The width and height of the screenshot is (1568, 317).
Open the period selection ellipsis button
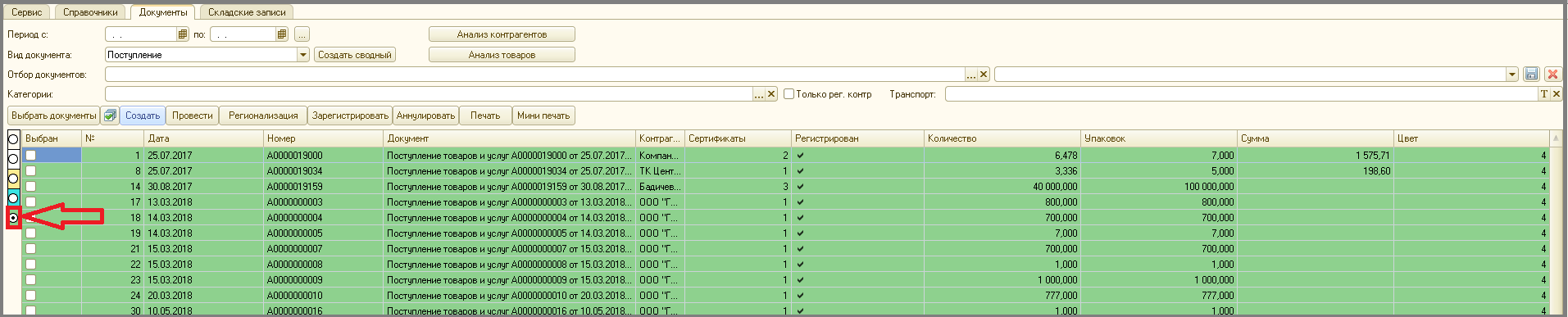point(302,34)
